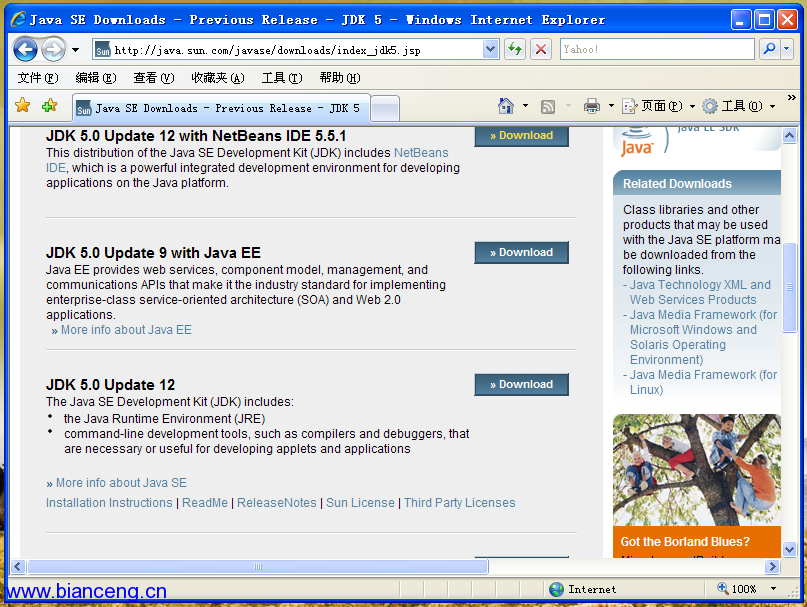Open Java Technology XML and Web Services link
This screenshot has height=607, width=807.
(700, 292)
